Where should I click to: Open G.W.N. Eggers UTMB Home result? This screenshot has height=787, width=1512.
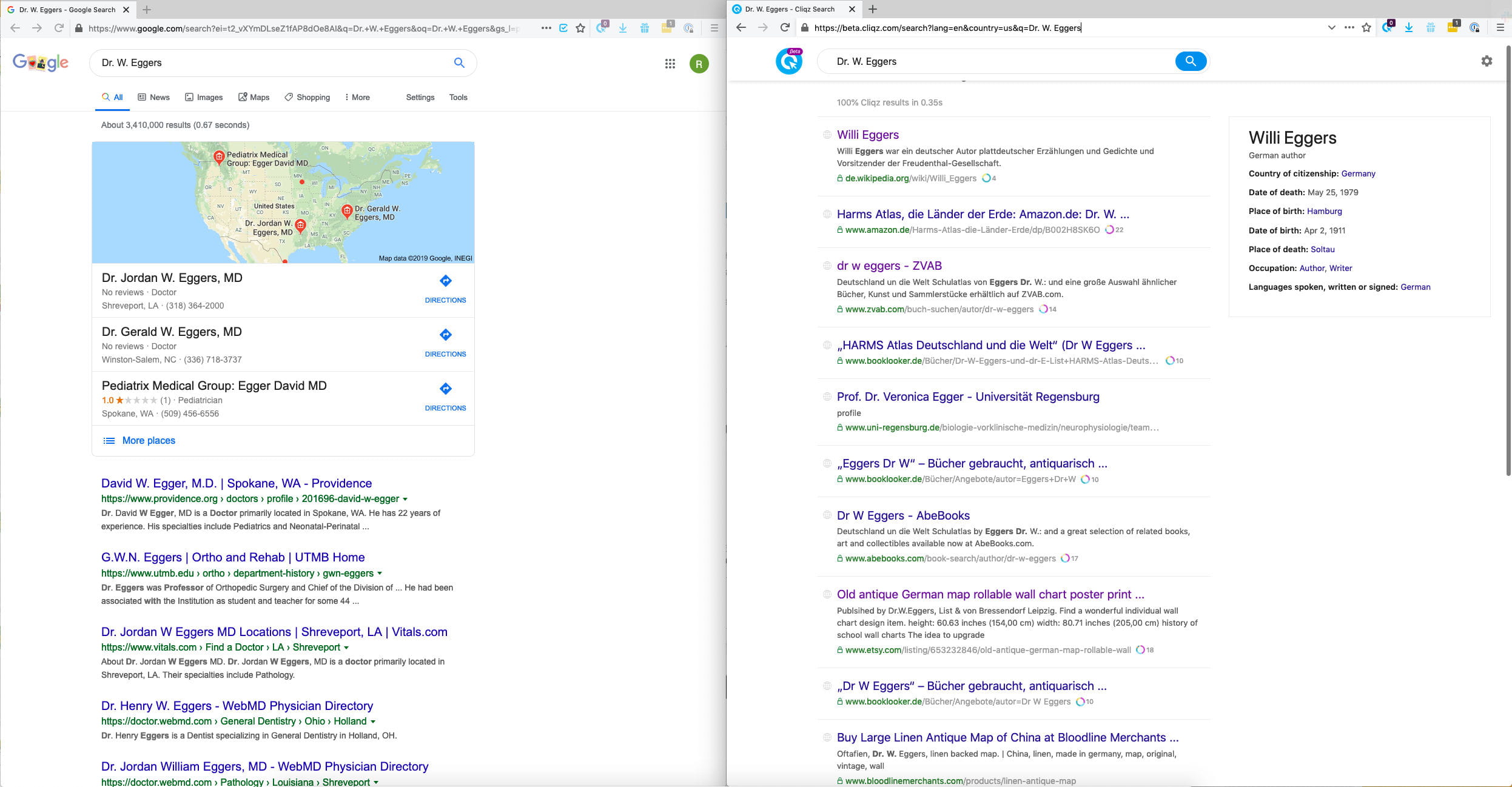[233, 557]
